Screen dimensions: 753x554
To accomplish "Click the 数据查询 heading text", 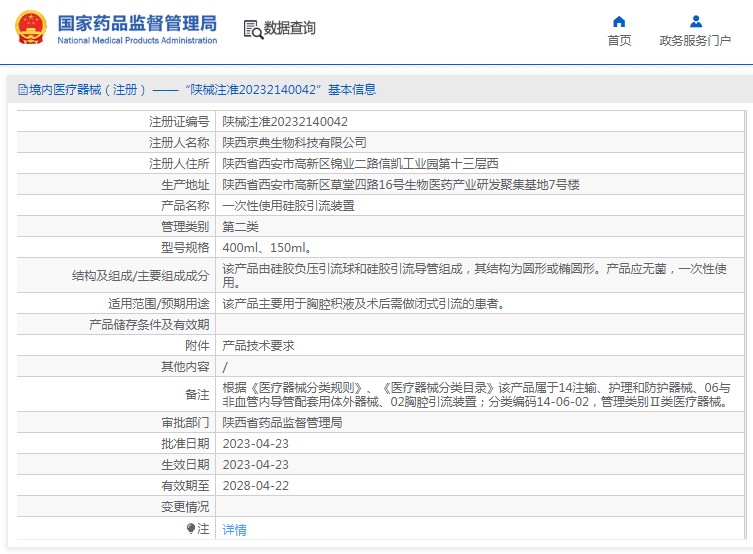I will pyautogui.click(x=290, y=28).
